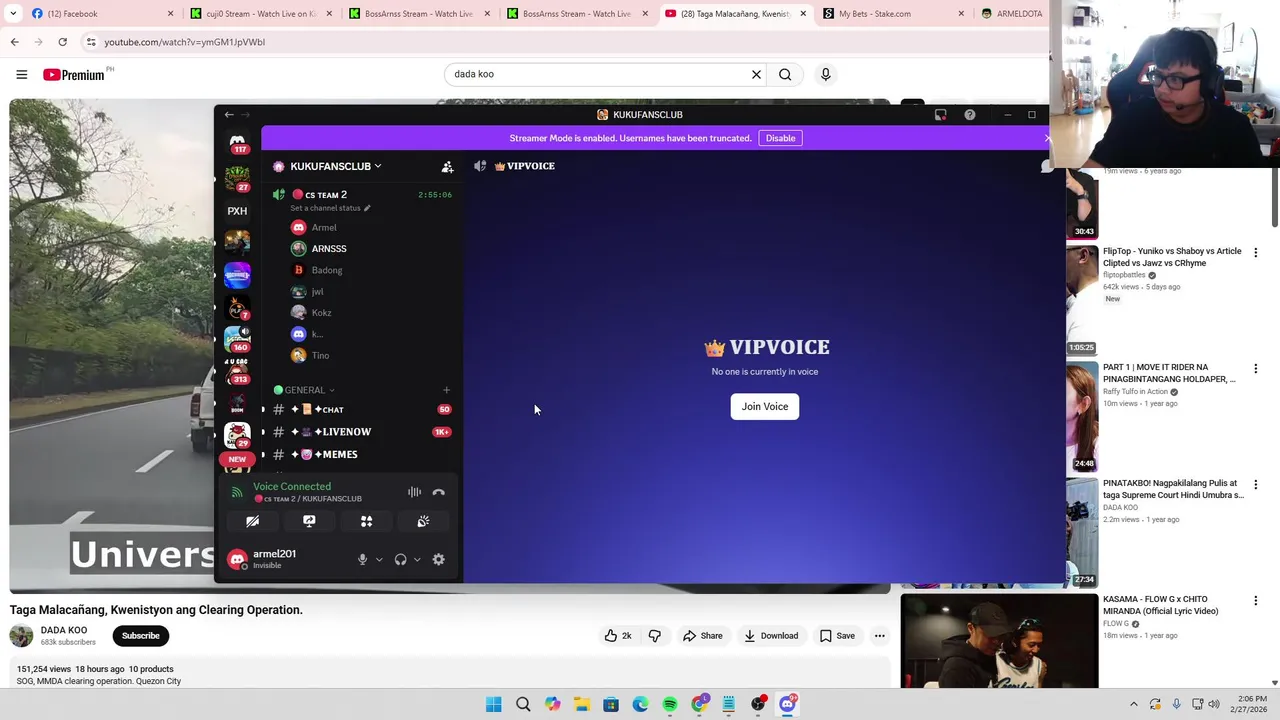Edit channel status pencil icon
Screen dimensions: 1280x720
367,208
